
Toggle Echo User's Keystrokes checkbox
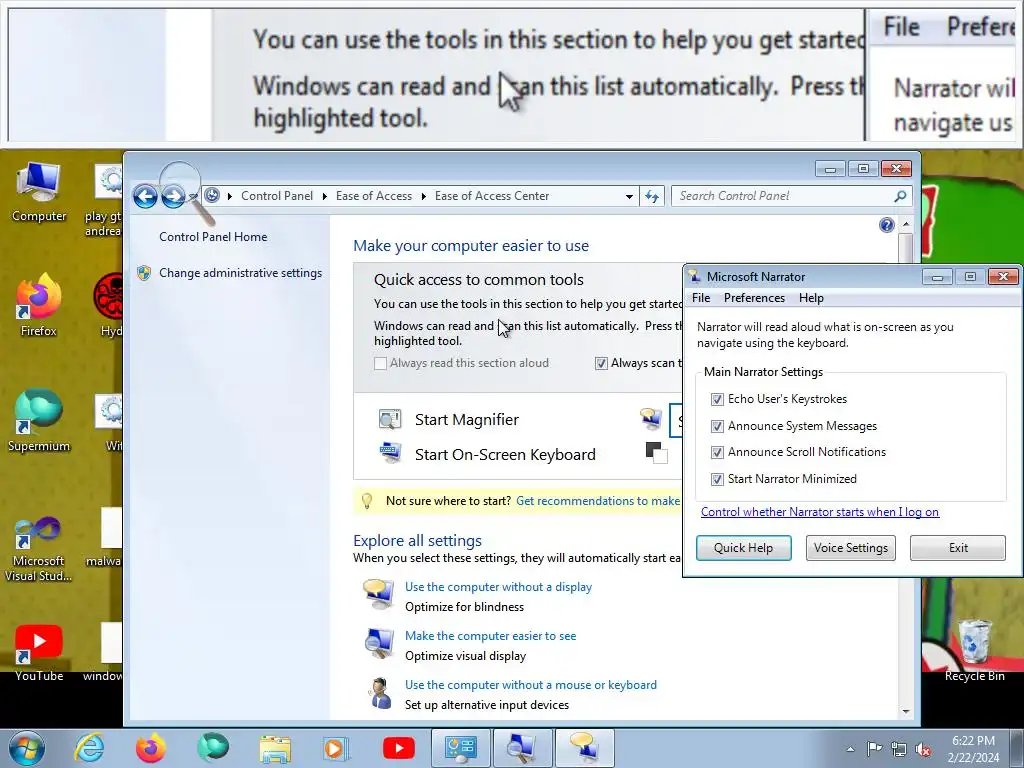coord(717,399)
